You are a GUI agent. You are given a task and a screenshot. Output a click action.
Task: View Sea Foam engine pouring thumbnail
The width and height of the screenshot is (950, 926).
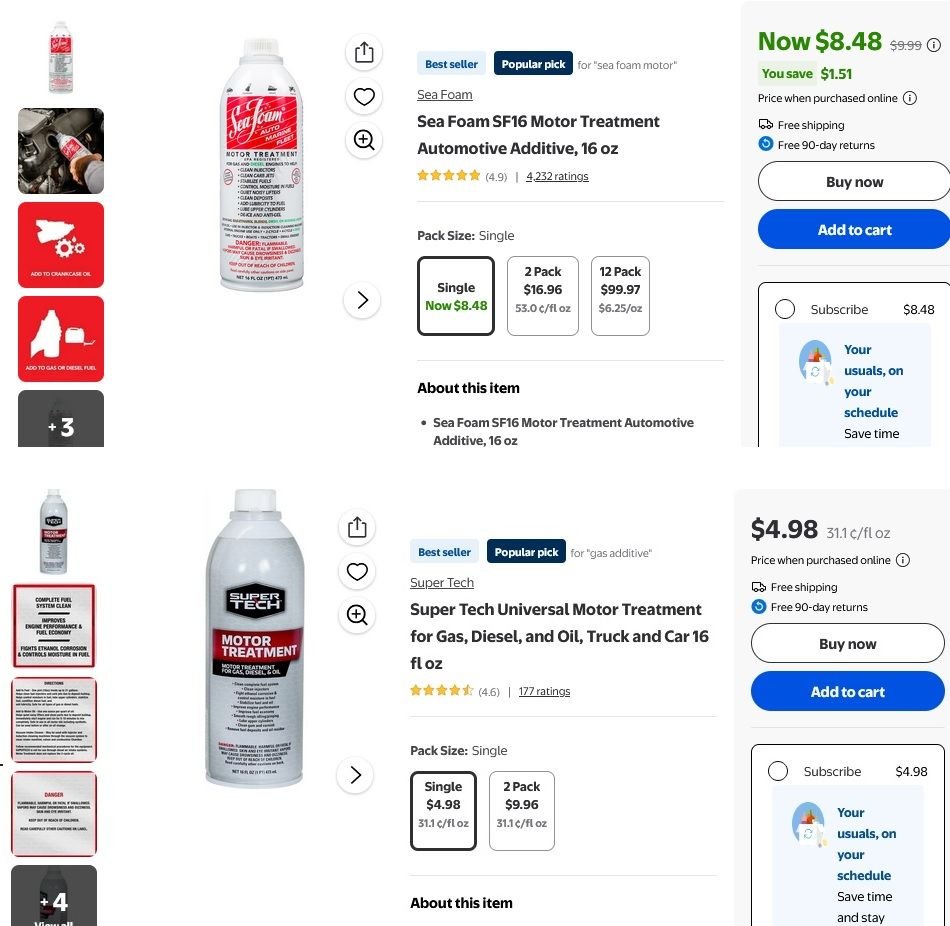(61, 151)
